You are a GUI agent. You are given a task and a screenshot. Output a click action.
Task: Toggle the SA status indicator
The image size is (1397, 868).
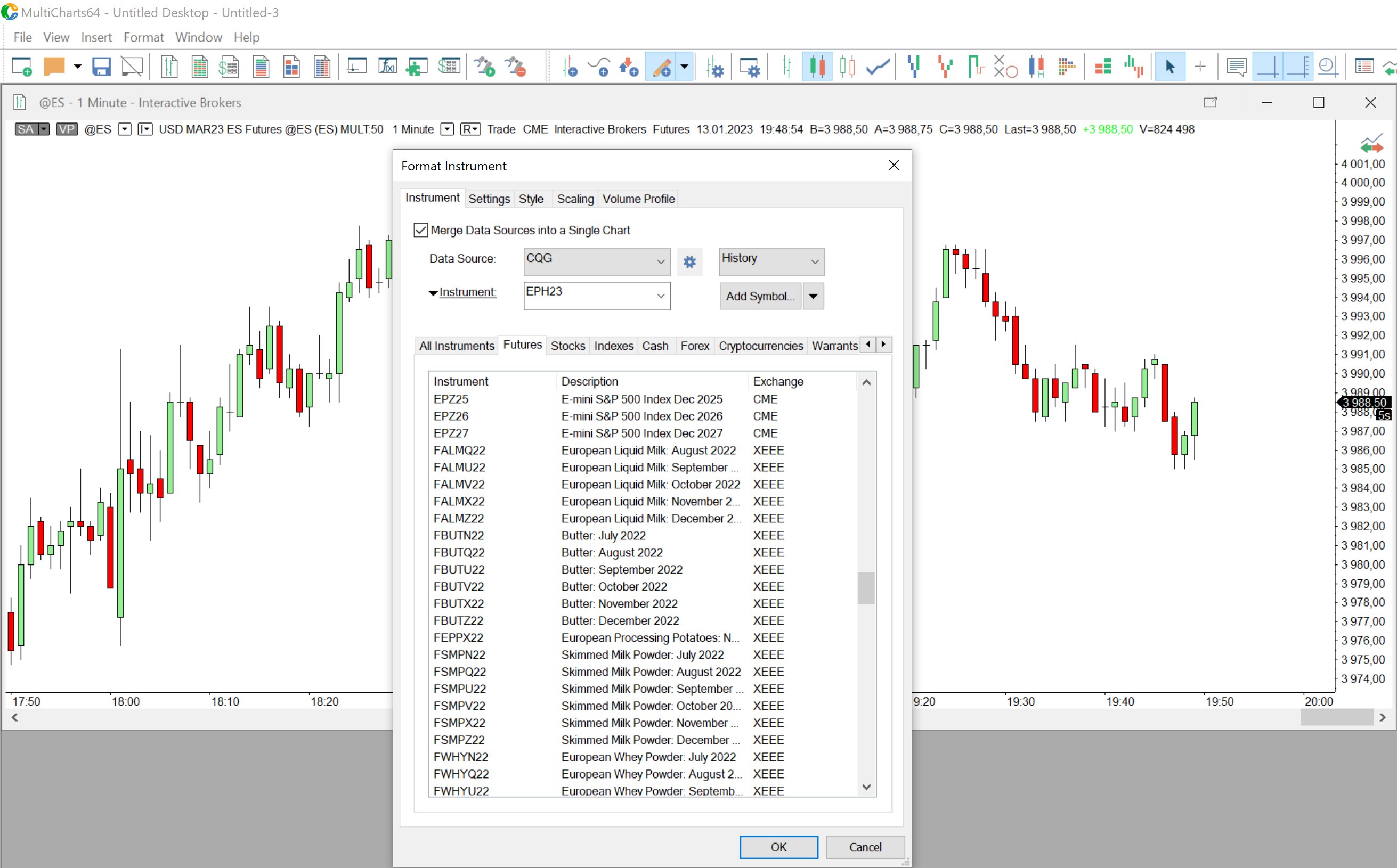pyautogui.click(x=27, y=129)
